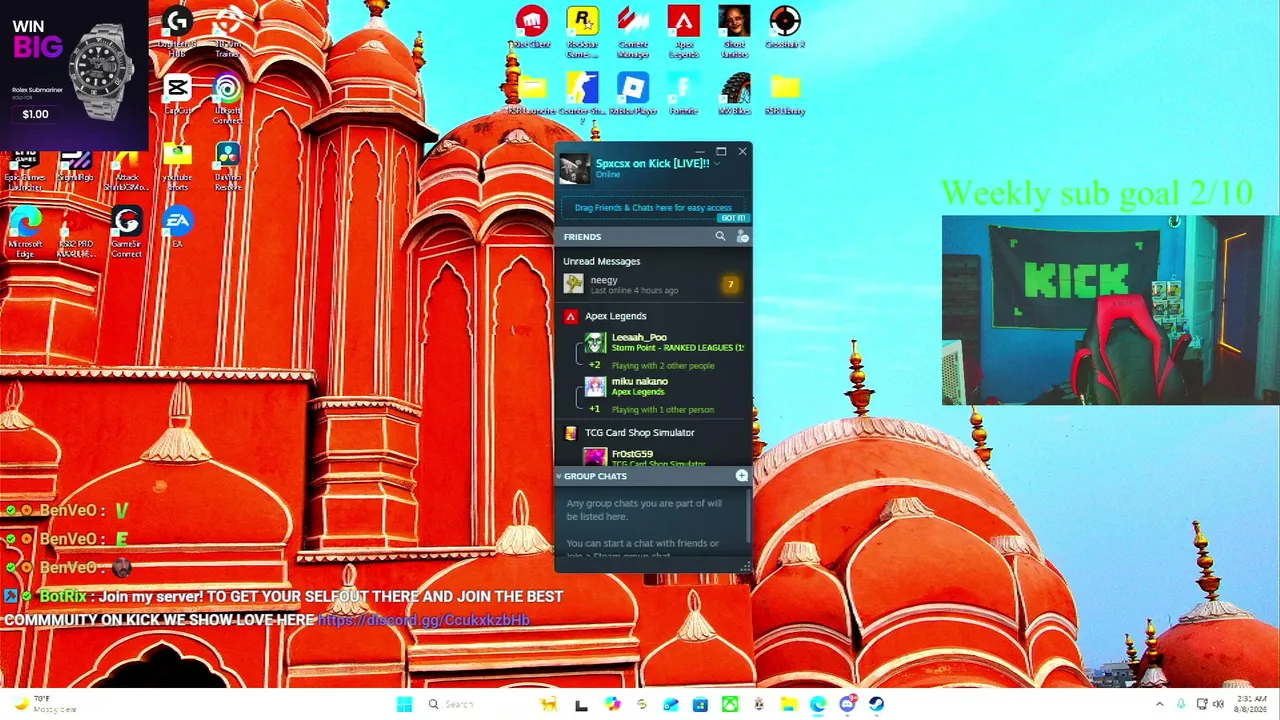Dismiss the tip with GOT IT!
Image resolution: width=1280 pixels, height=720 pixels.
pyautogui.click(x=733, y=218)
